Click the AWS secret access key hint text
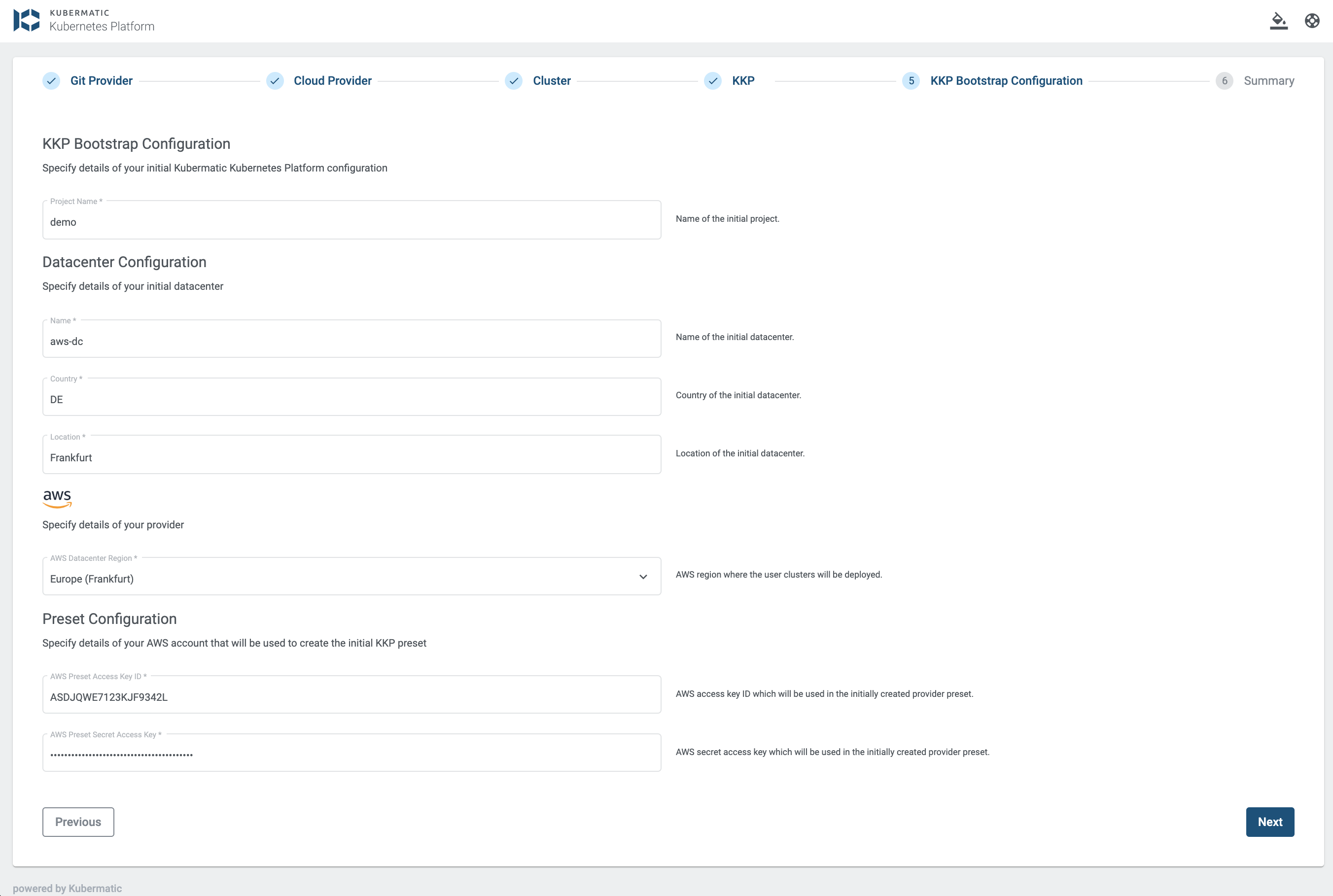This screenshot has height=896, width=1333. [x=832, y=752]
